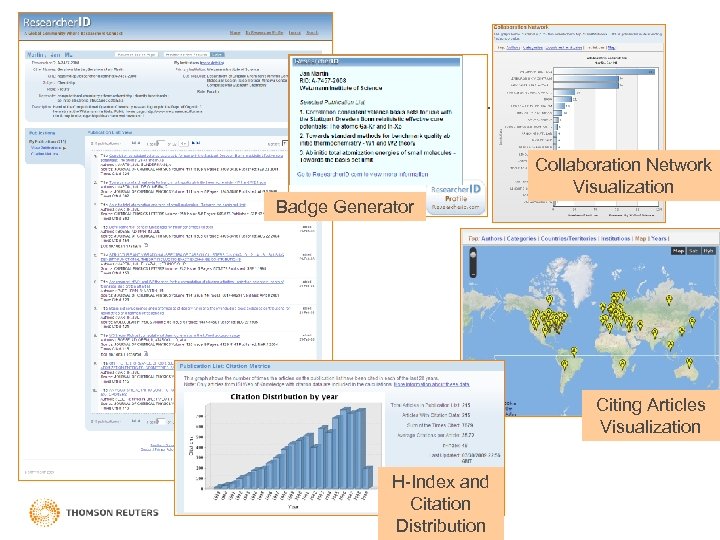Open Map tab in Collaboration Network panel

[611, 47]
